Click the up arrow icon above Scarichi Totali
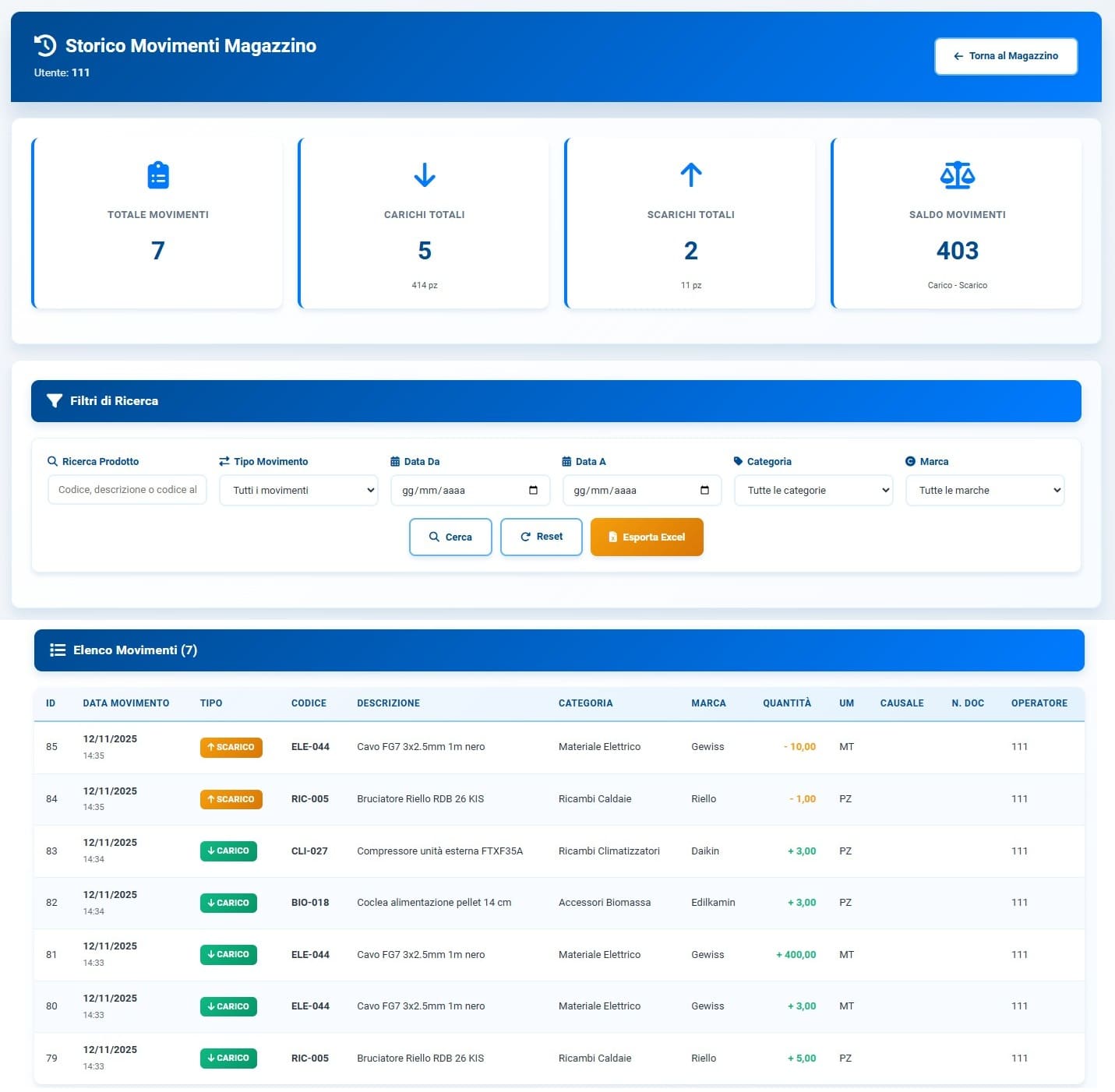Image resolution: width=1115 pixels, height=1092 pixels. click(691, 175)
